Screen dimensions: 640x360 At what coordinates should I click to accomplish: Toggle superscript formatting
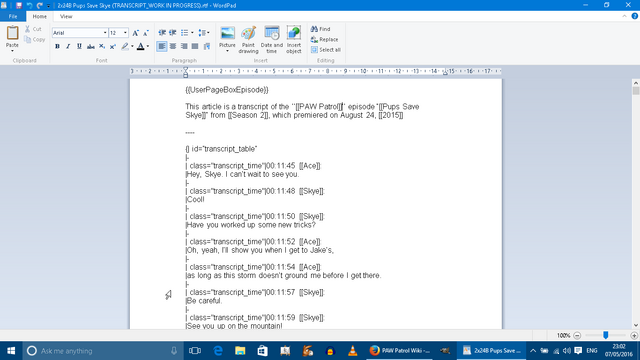[113, 47]
